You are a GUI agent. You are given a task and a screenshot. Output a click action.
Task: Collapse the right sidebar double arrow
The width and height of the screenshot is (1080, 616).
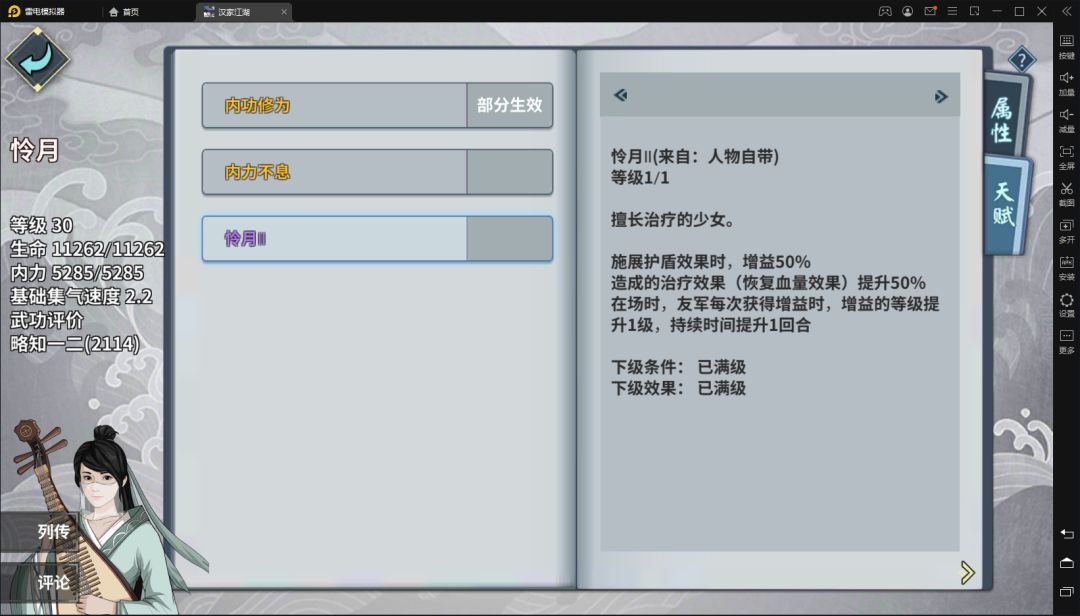click(1066, 11)
